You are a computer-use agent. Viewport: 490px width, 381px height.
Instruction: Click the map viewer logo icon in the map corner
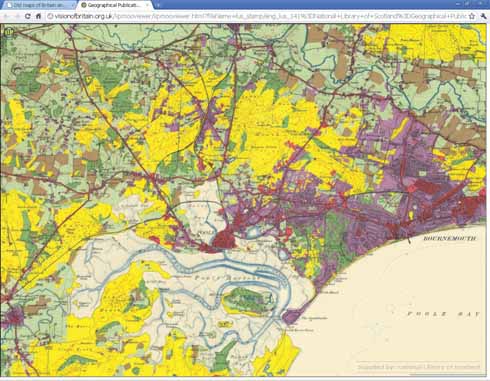pos(9,32)
